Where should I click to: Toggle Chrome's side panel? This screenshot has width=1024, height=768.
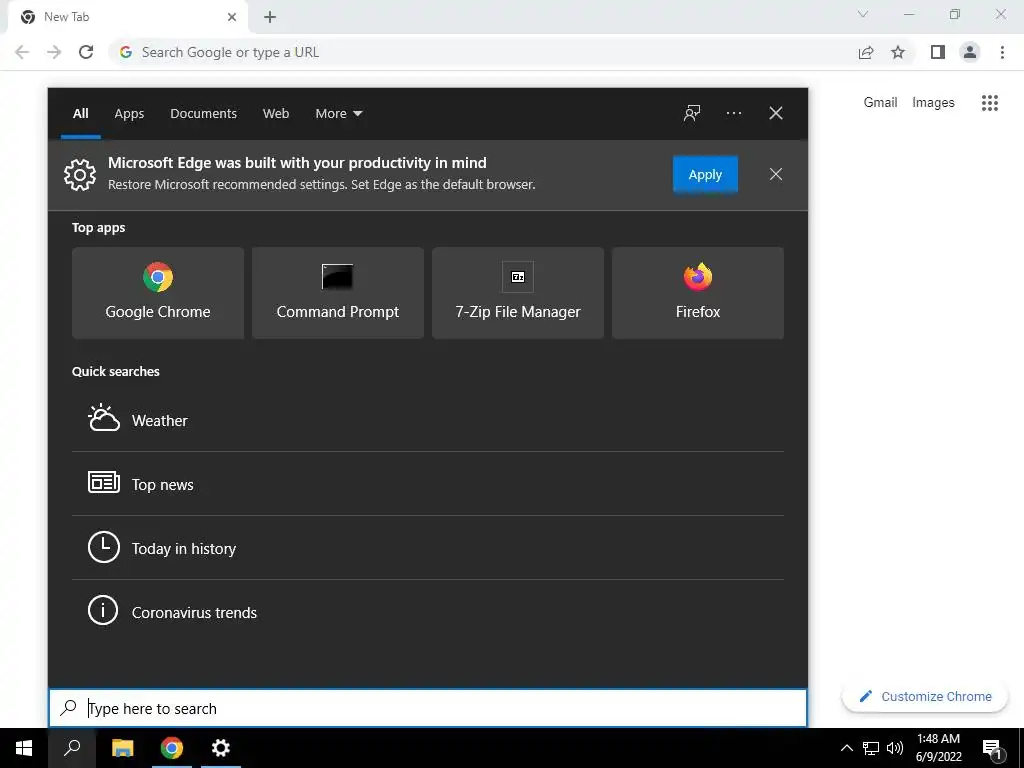click(x=938, y=52)
